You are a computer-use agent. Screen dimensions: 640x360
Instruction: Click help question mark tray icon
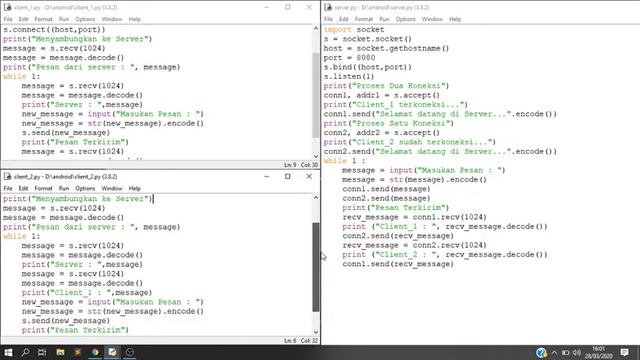541,353
